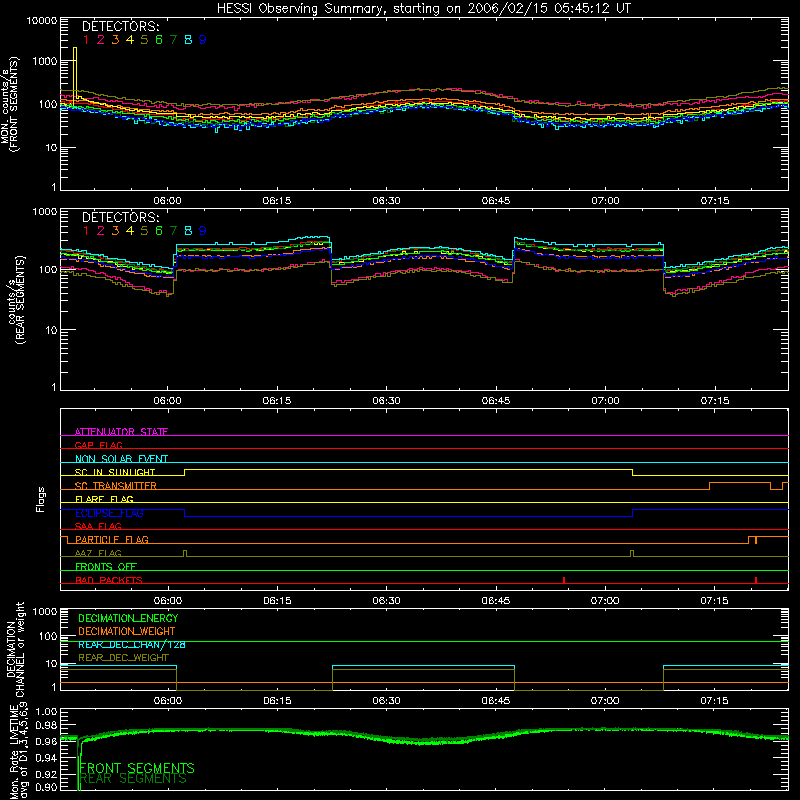Click red detector 1 in rear segments legend
The image size is (800, 800).
(x=86, y=231)
